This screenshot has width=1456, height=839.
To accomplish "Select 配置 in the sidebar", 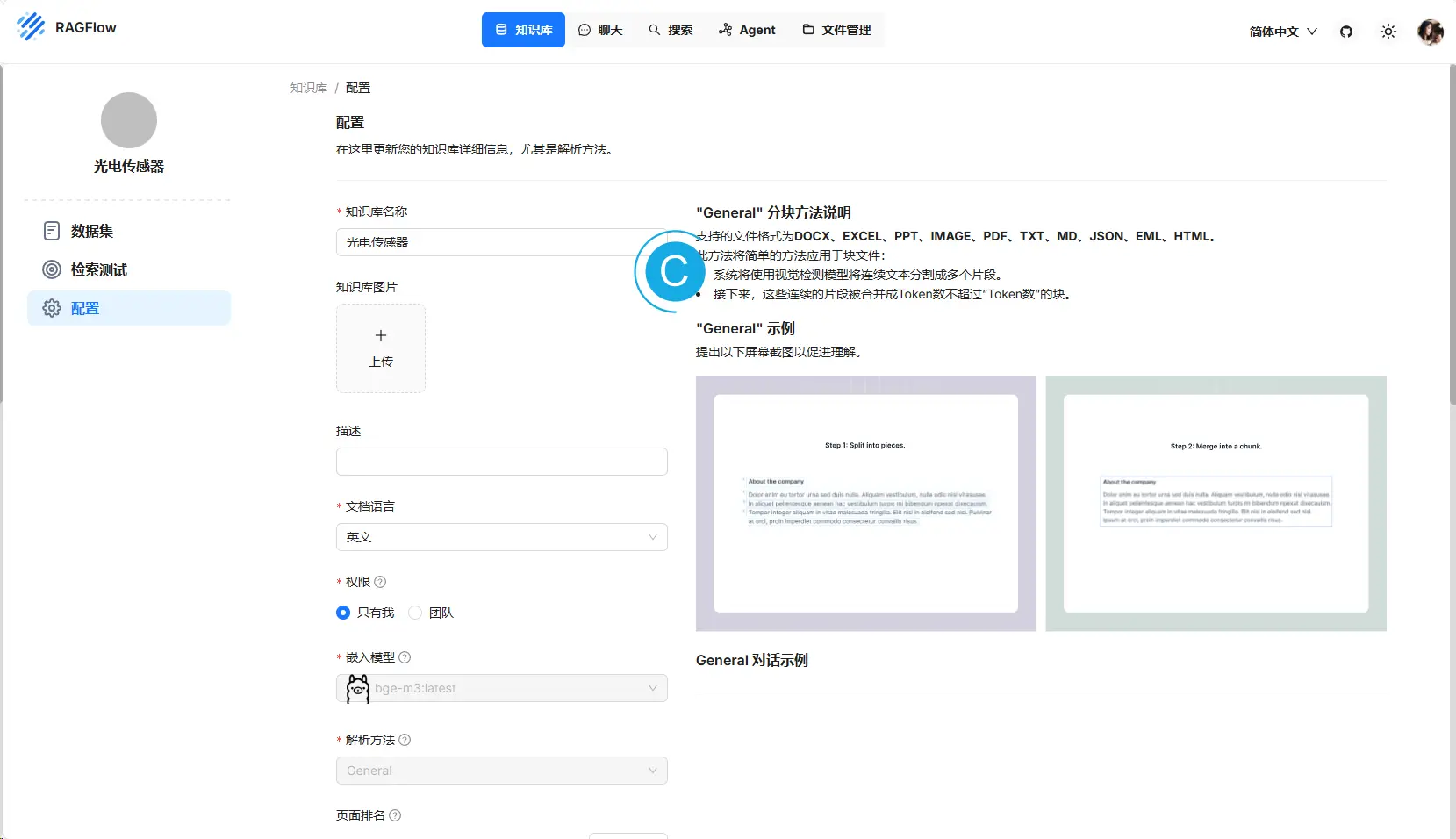I will click(129, 308).
